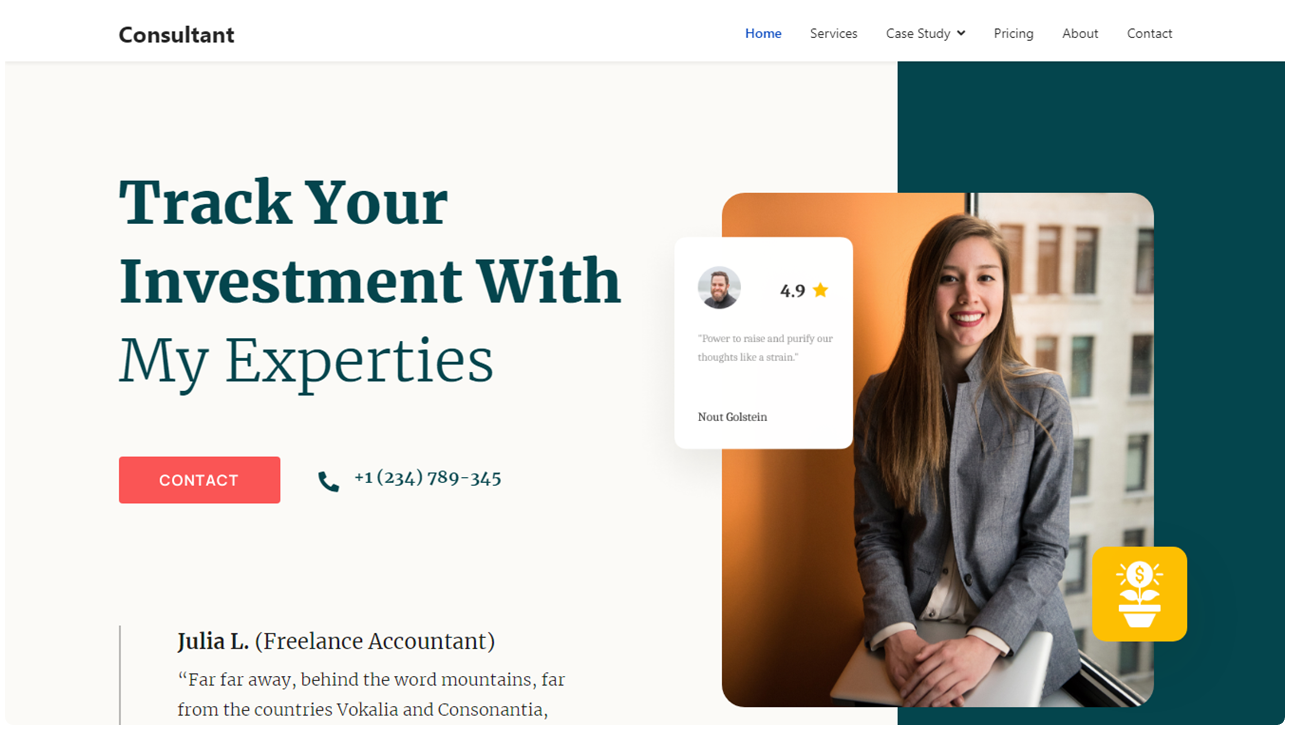This screenshot has height=730, width=1290.
Task: Open the Pricing menu link
Action: (x=1013, y=33)
